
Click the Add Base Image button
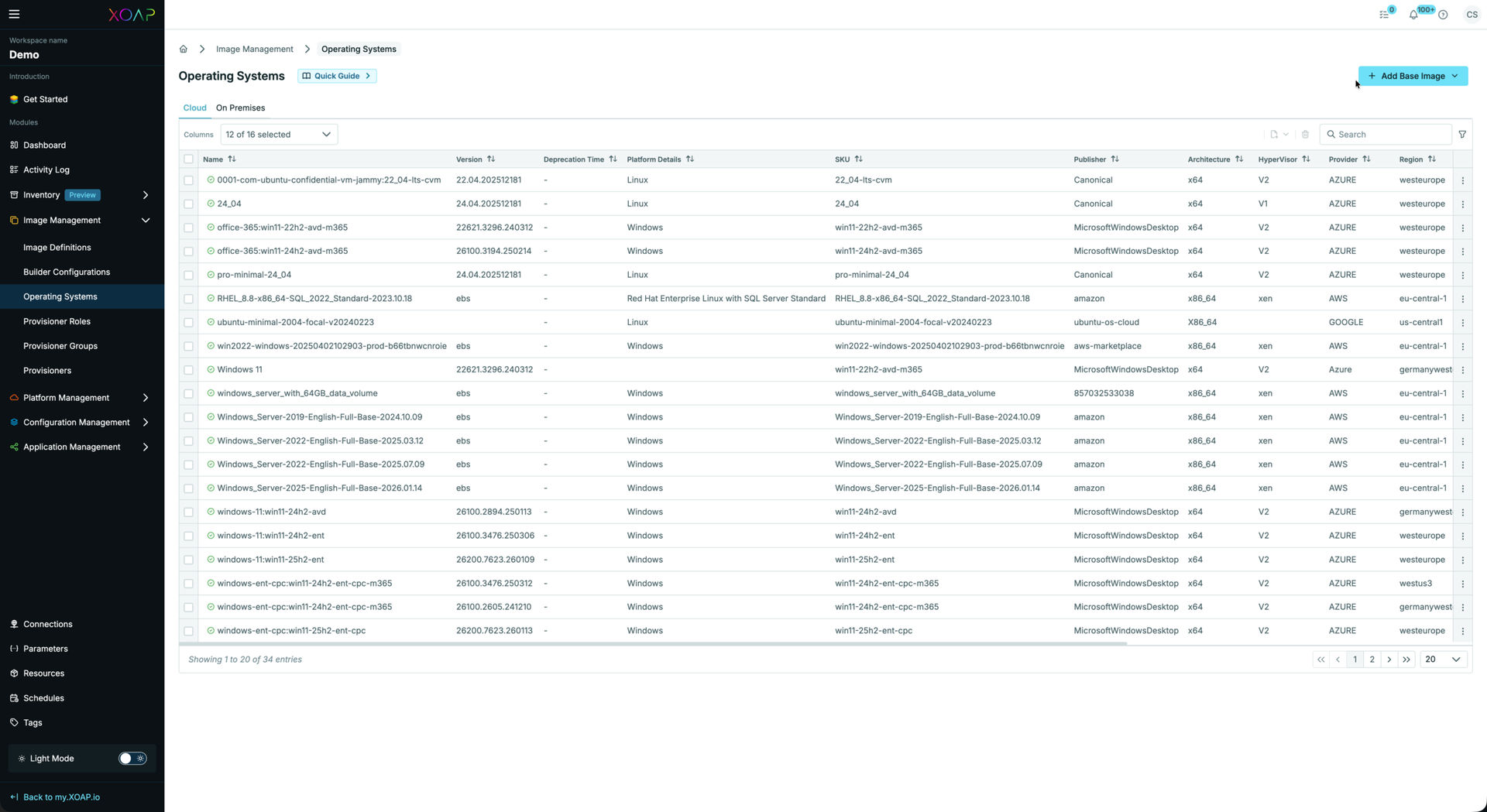pyautogui.click(x=1412, y=76)
